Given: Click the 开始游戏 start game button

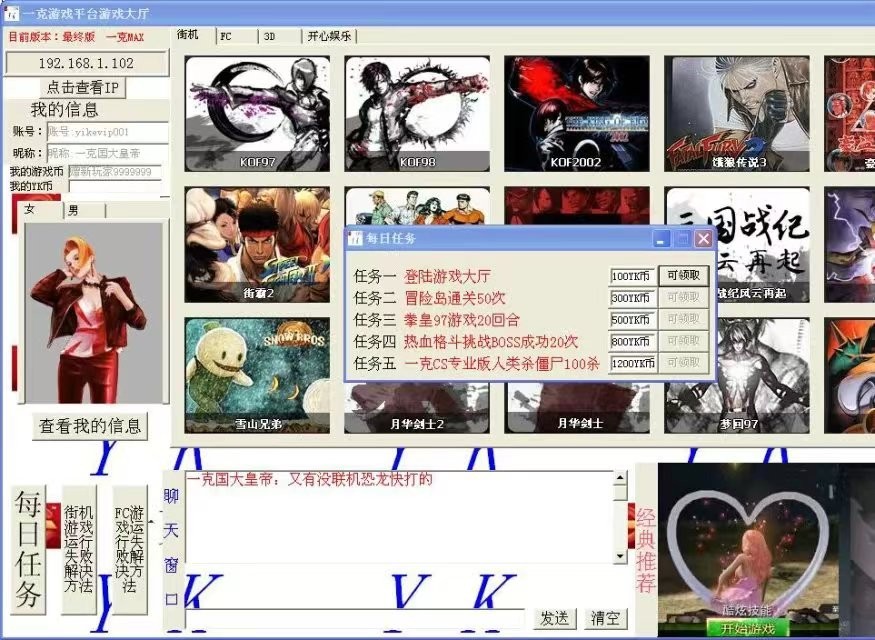Looking at the screenshot, I should 748,628.
